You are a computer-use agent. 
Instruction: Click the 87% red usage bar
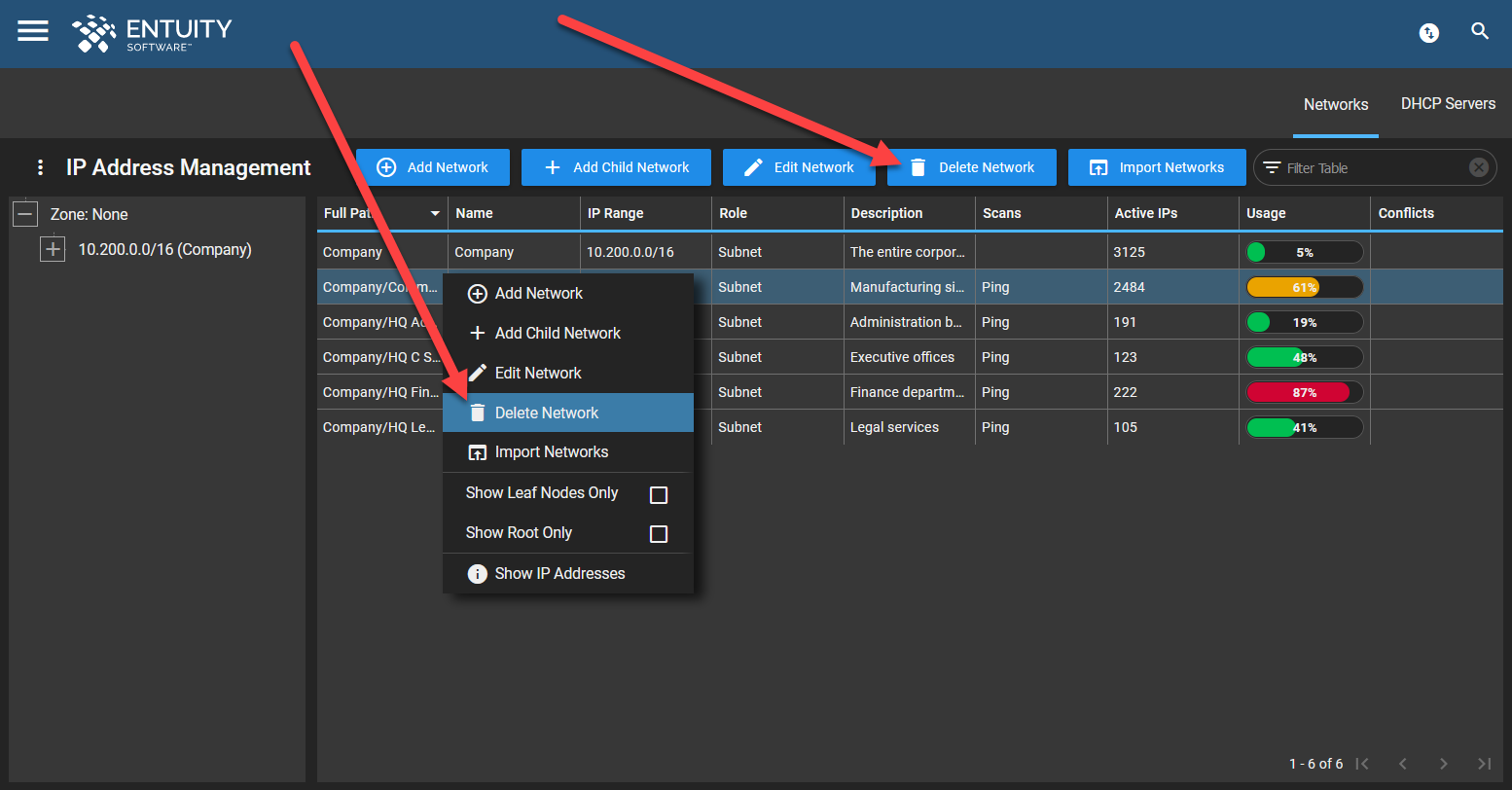tap(1305, 392)
